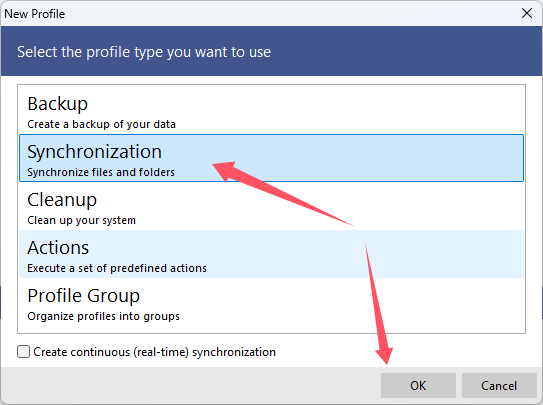Choose the Profile Group option
543x405 pixels.
pyautogui.click(x=271, y=302)
